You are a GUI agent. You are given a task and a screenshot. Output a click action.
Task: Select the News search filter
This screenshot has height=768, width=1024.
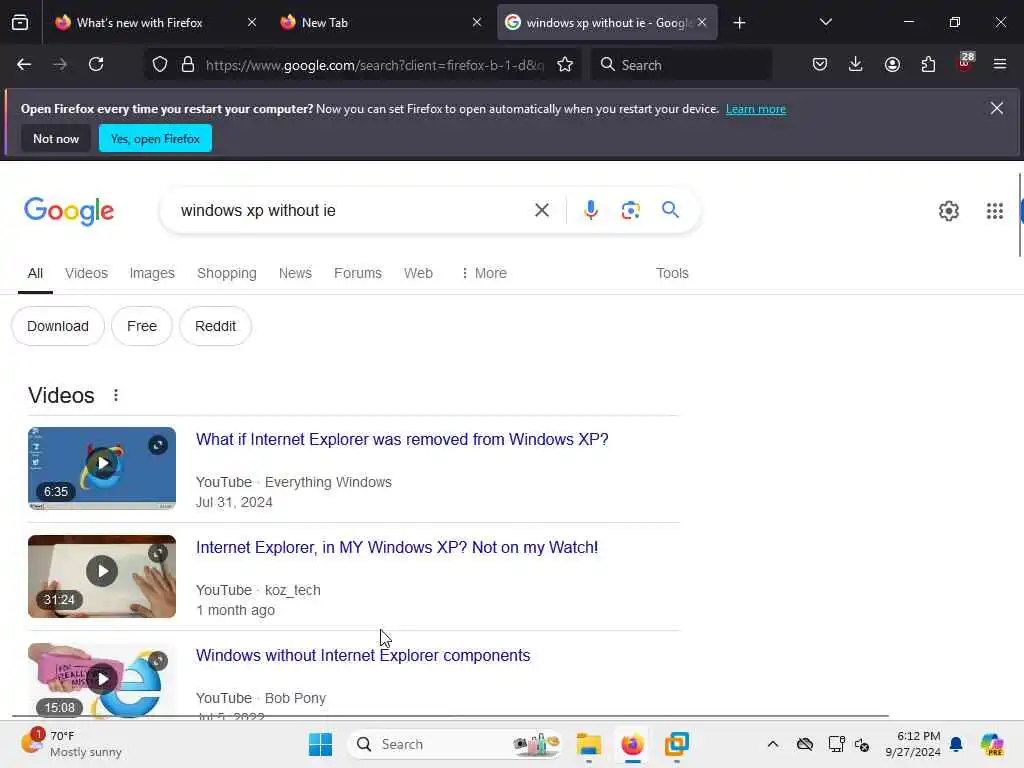295,273
